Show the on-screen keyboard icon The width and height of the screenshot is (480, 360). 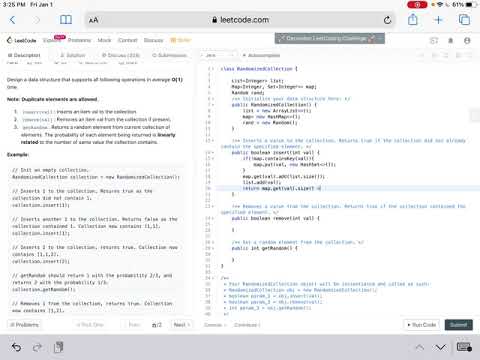click(464, 347)
